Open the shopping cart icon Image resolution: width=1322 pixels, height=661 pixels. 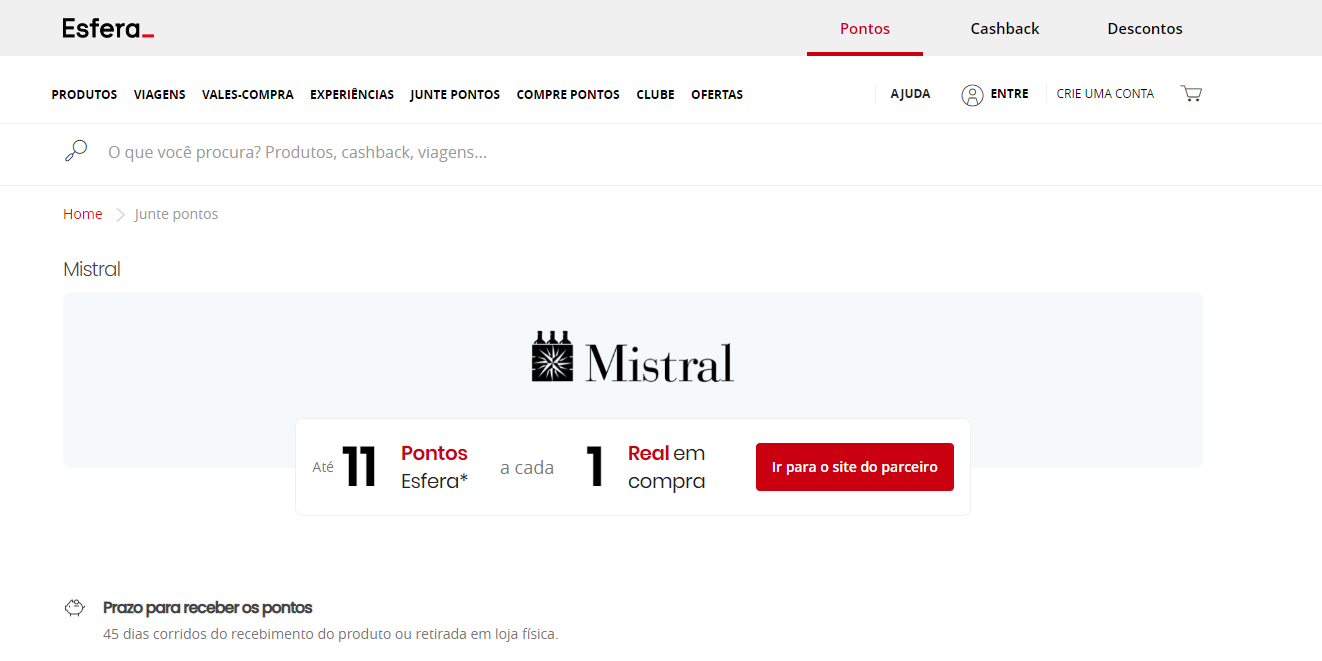tap(1191, 92)
